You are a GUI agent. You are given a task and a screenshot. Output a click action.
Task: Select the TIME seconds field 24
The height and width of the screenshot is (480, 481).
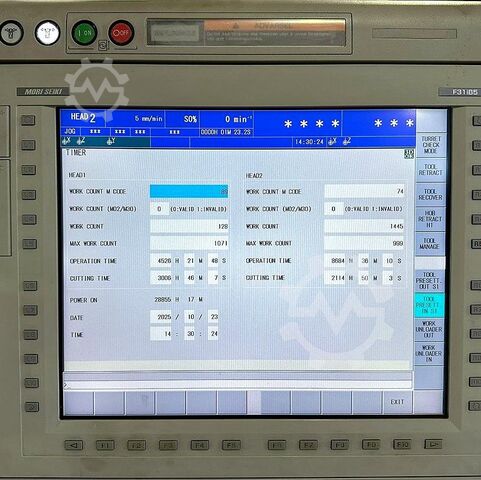point(213,334)
